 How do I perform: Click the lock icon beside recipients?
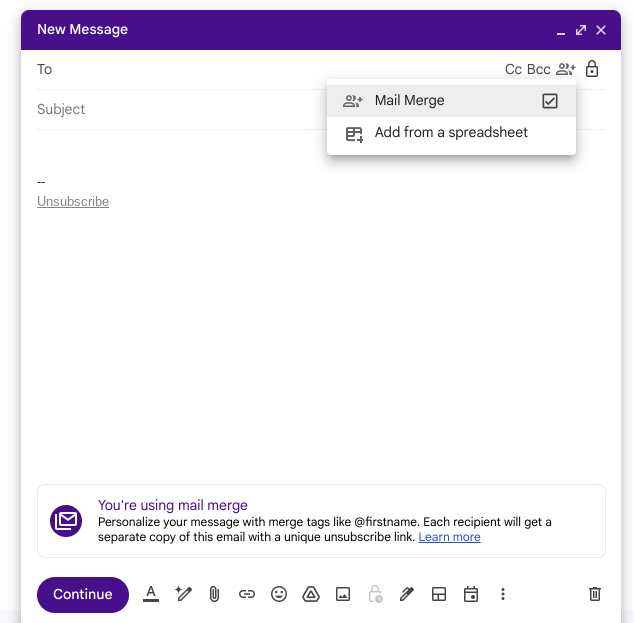592,69
